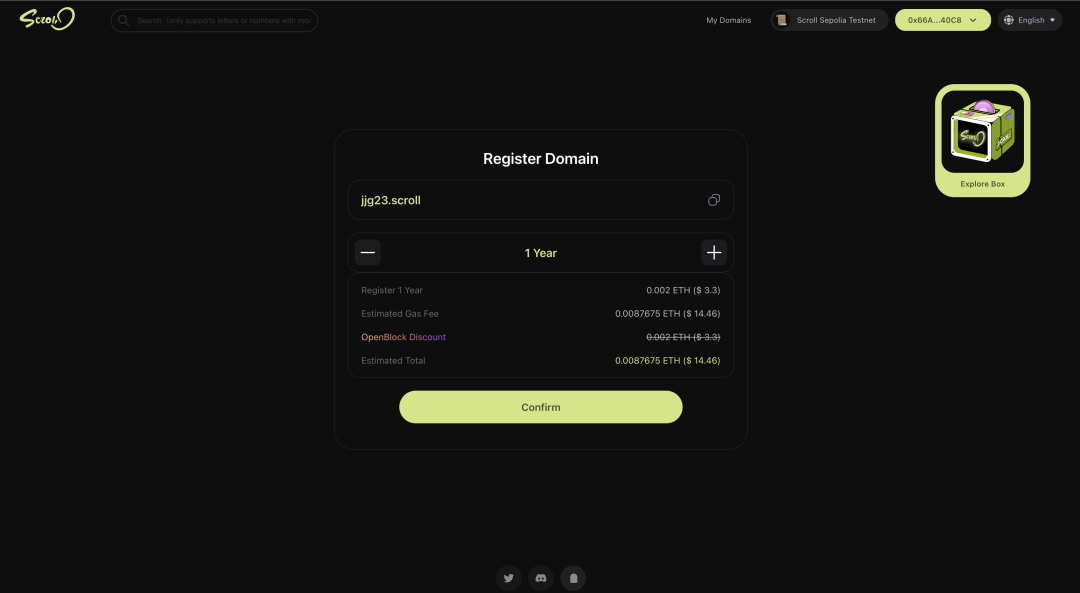This screenshot has height=593, width=1080.
Task: Click the Confirm button
Action: (541, 407)
